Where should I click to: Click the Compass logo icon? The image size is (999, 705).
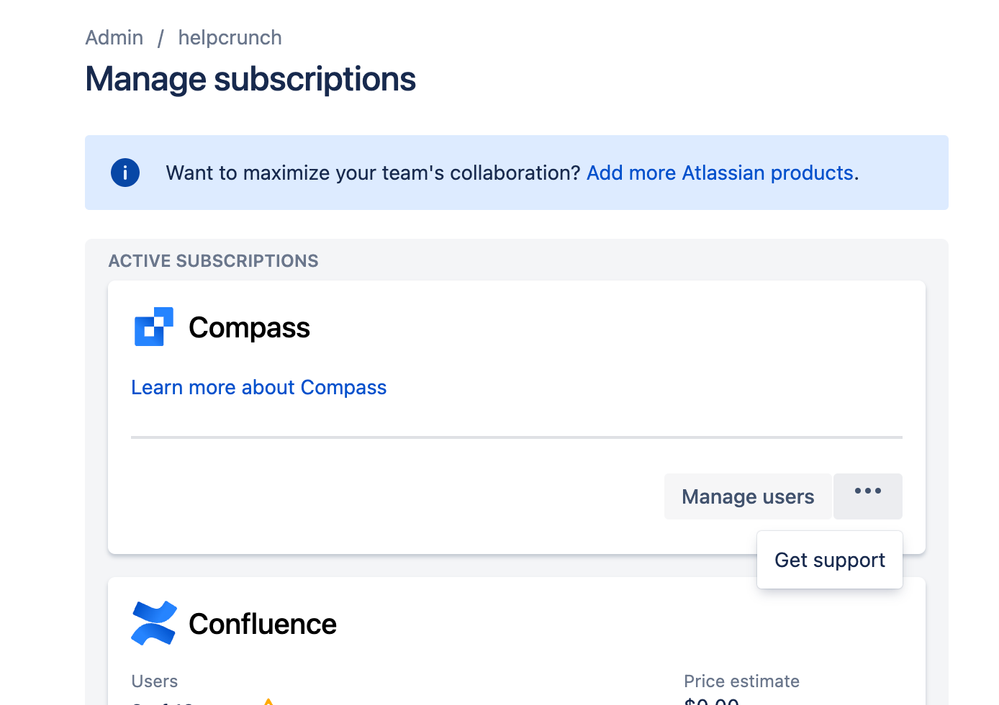tap(154, 327)
